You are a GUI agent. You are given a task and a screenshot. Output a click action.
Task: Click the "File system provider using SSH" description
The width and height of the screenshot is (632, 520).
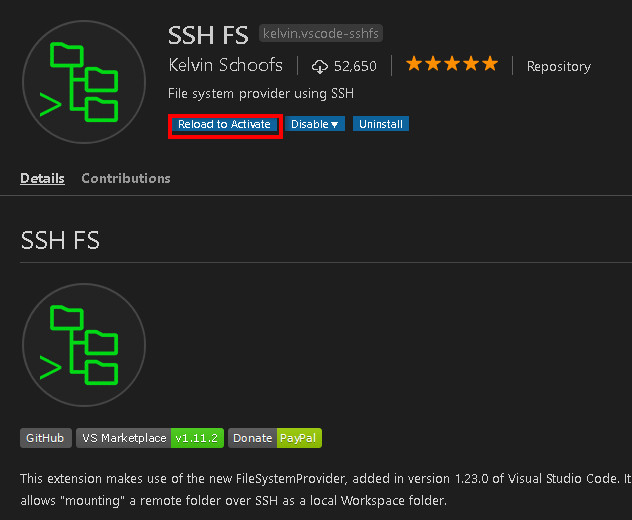[x=262, y=94]
